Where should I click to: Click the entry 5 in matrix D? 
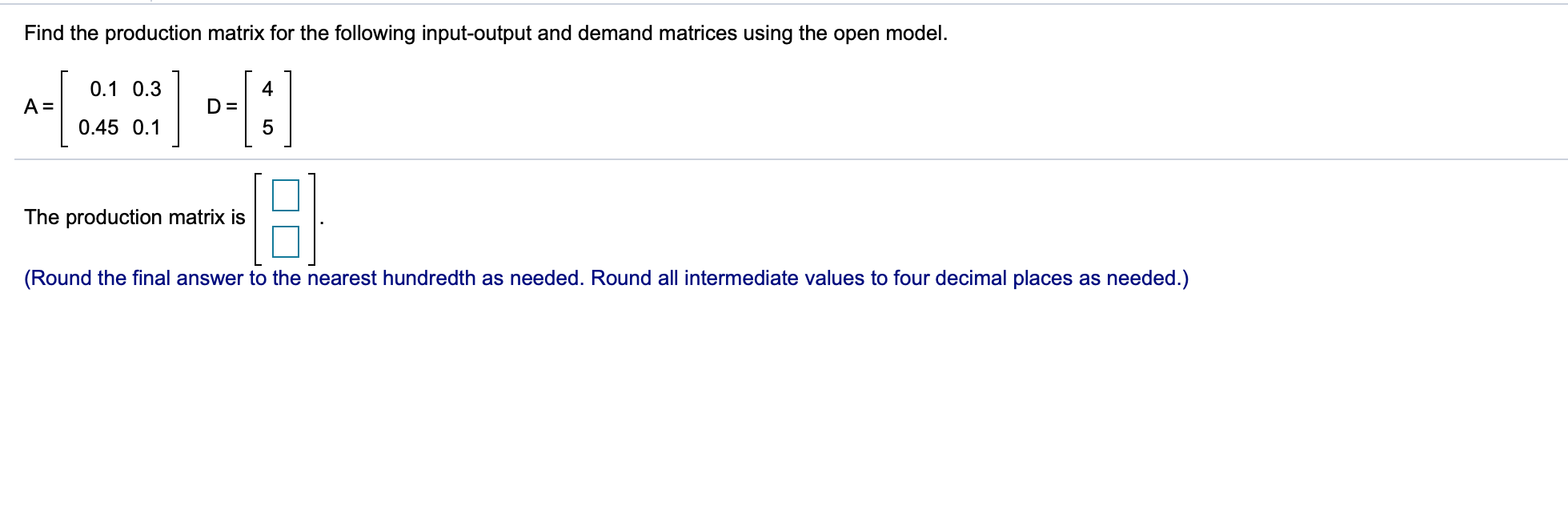pyautogui.click(x=268, y=127)
